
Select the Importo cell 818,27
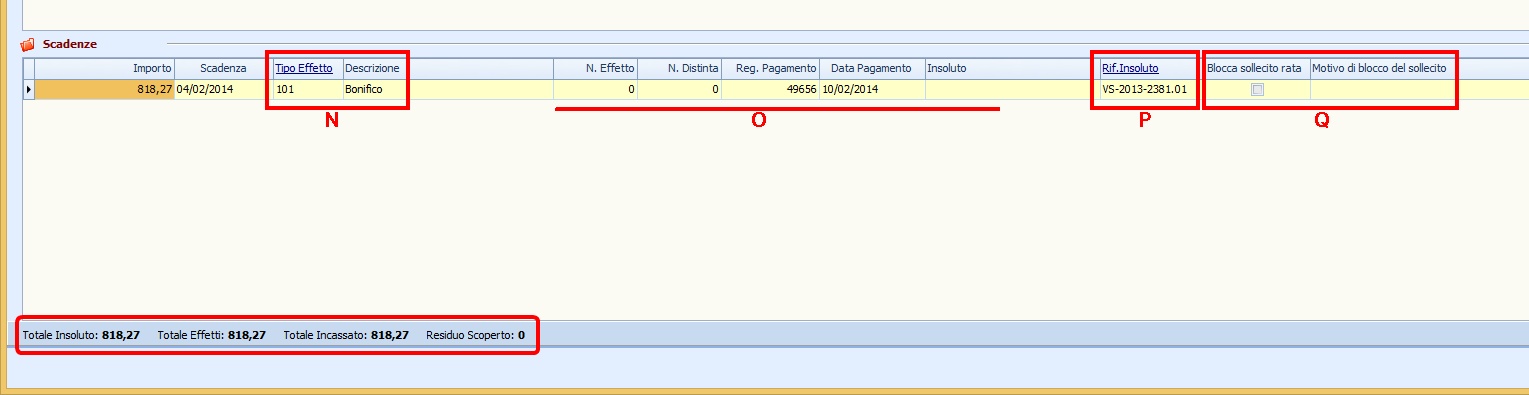[x=105, y=90]
